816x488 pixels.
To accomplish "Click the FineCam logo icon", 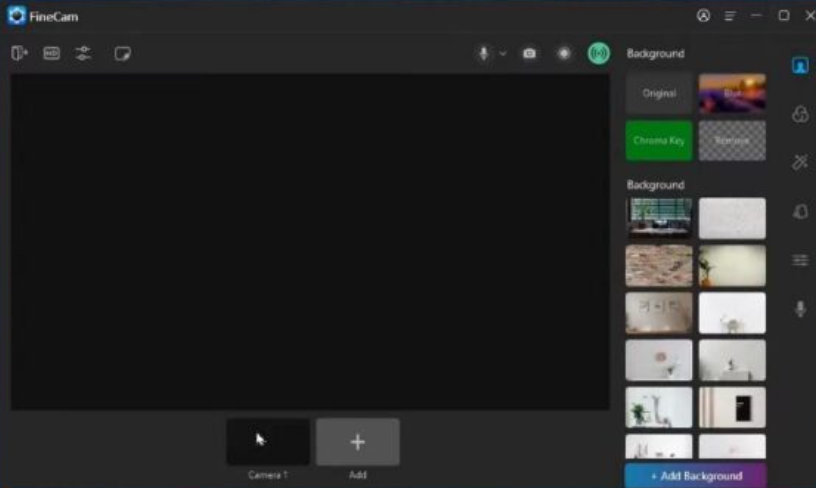I will click(16, 16).
